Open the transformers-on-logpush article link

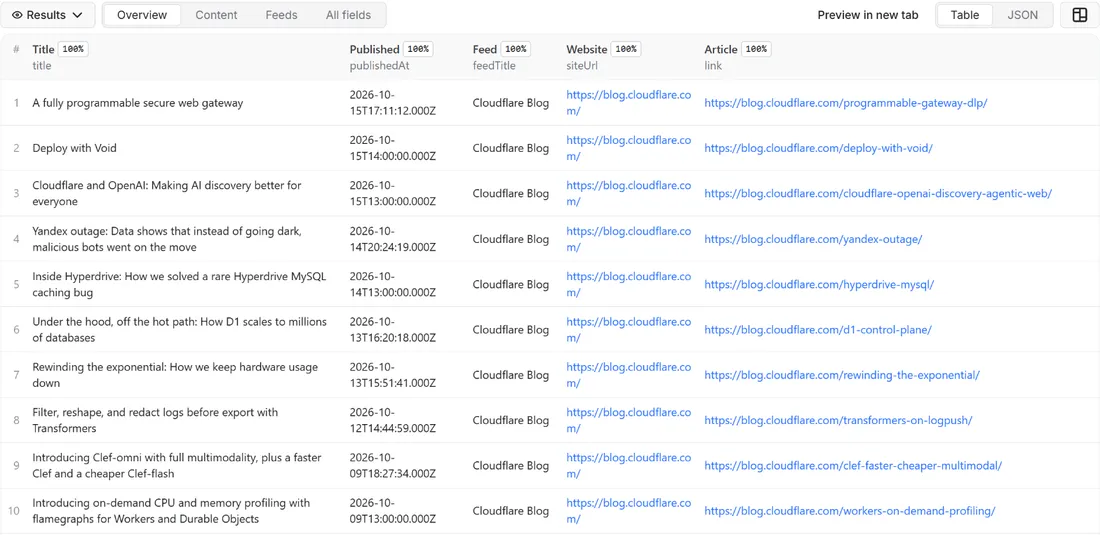tap(838, 420)
